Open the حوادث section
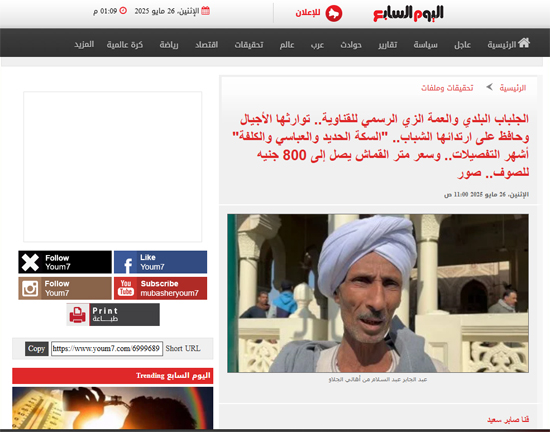 coord(351,45)
